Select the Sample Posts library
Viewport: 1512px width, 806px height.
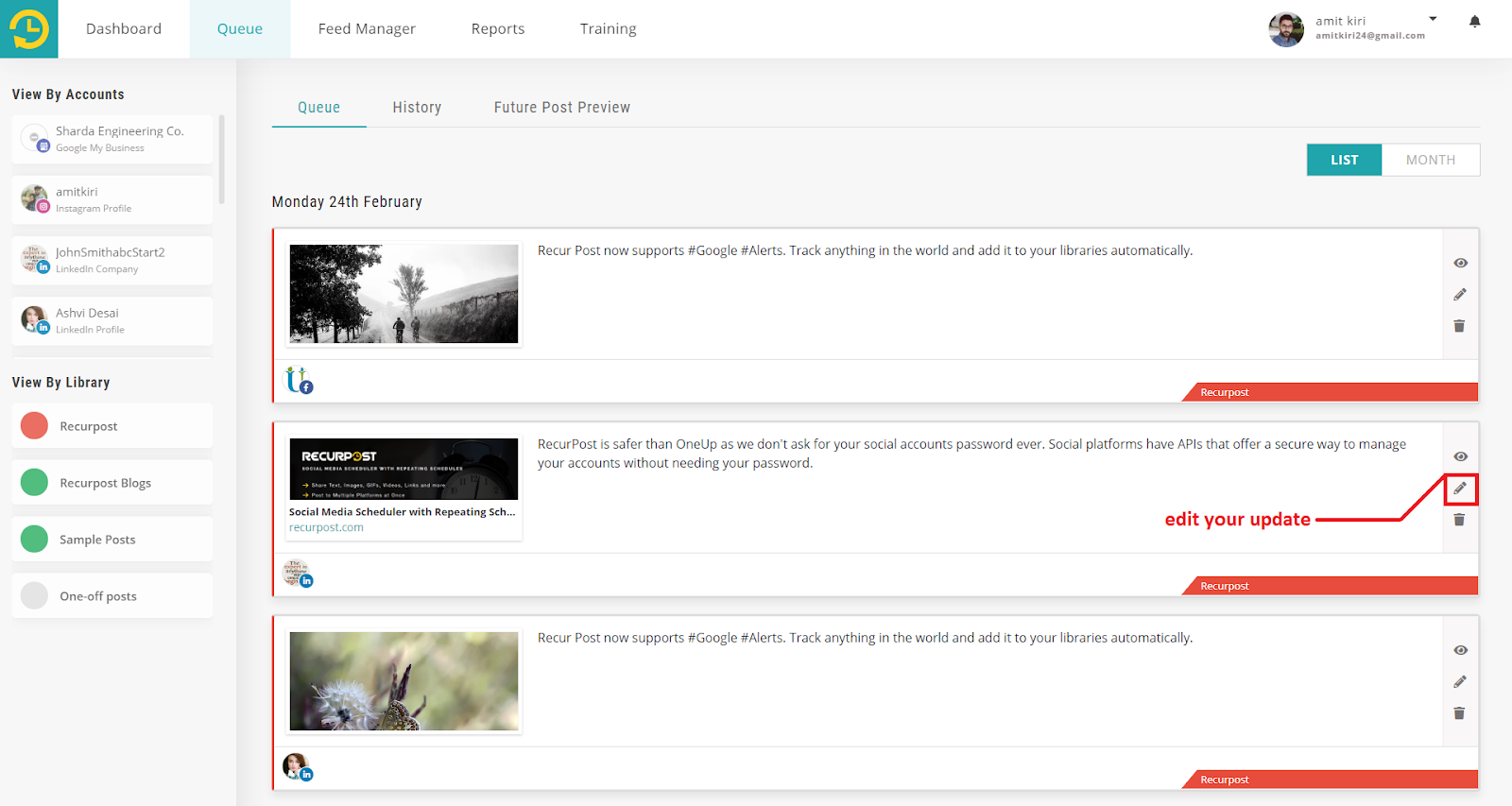pyautogui.click(x=112, y=540)
